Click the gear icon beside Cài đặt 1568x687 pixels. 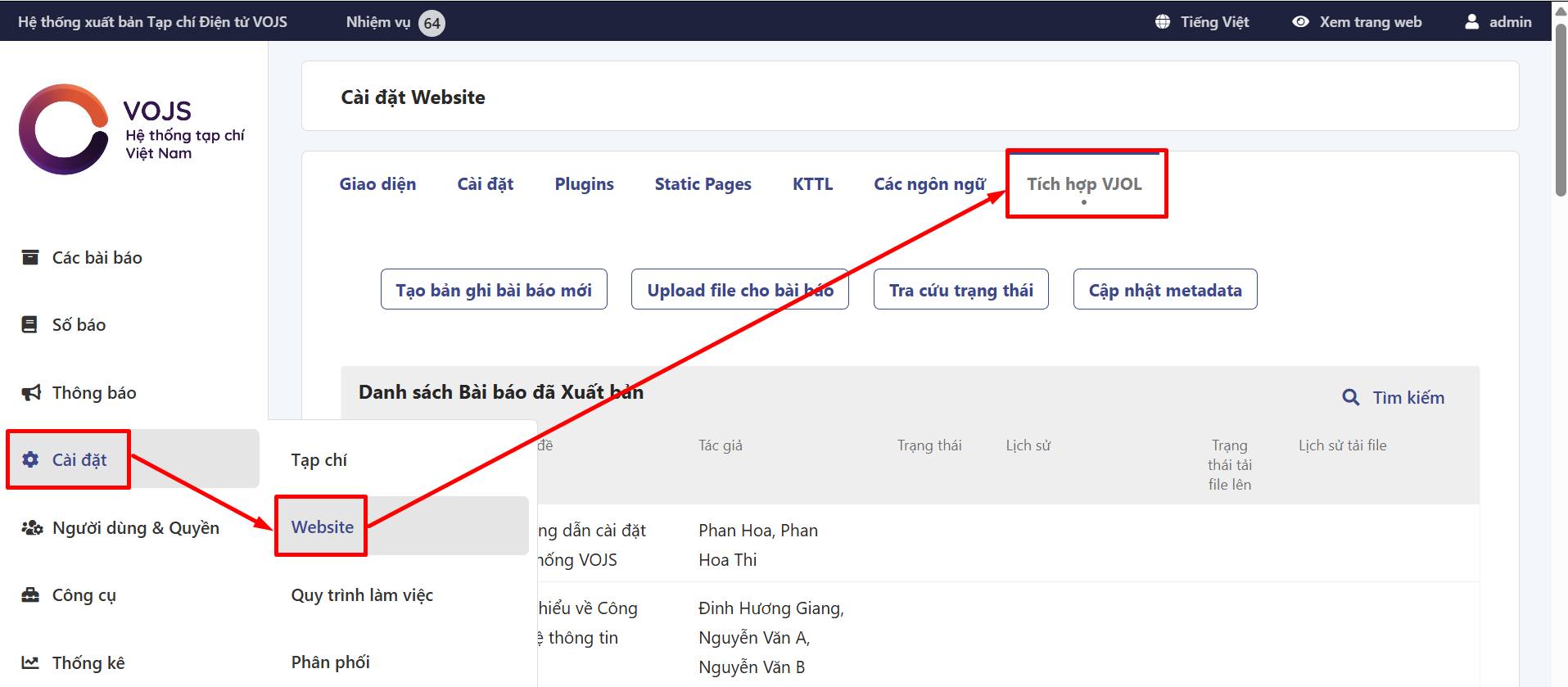[x=30, y=459]
